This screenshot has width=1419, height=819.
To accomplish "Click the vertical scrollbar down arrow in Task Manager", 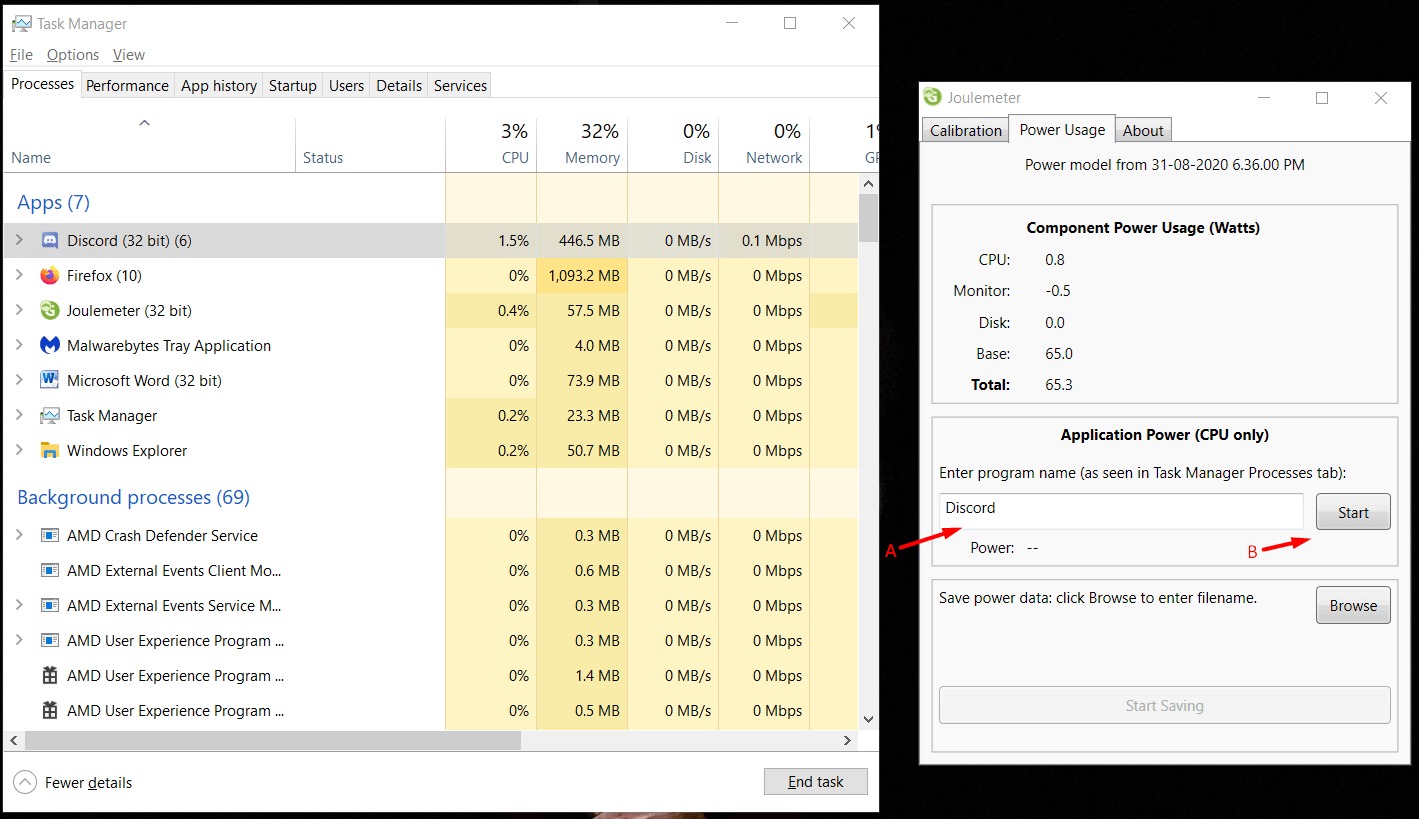I will pos(868,718).
